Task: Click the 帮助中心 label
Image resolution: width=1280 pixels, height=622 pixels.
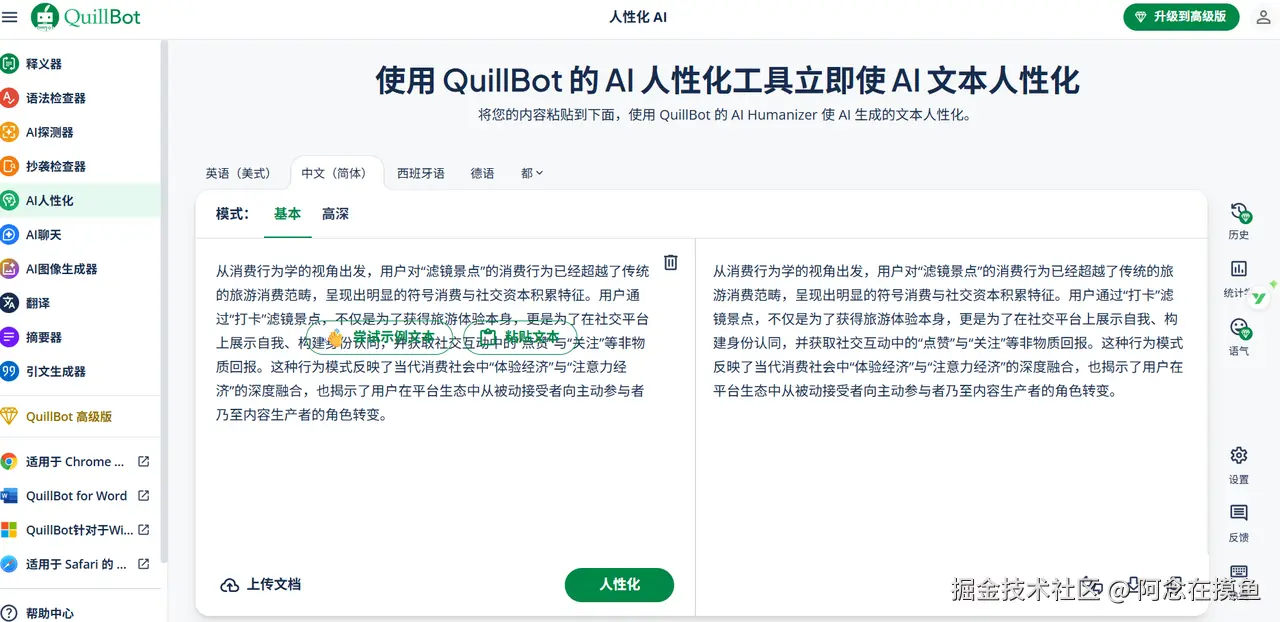Action: click(50, 613)
